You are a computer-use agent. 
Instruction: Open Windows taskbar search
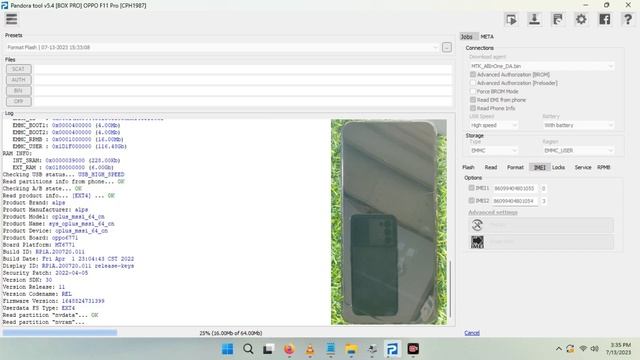point(248,349)
